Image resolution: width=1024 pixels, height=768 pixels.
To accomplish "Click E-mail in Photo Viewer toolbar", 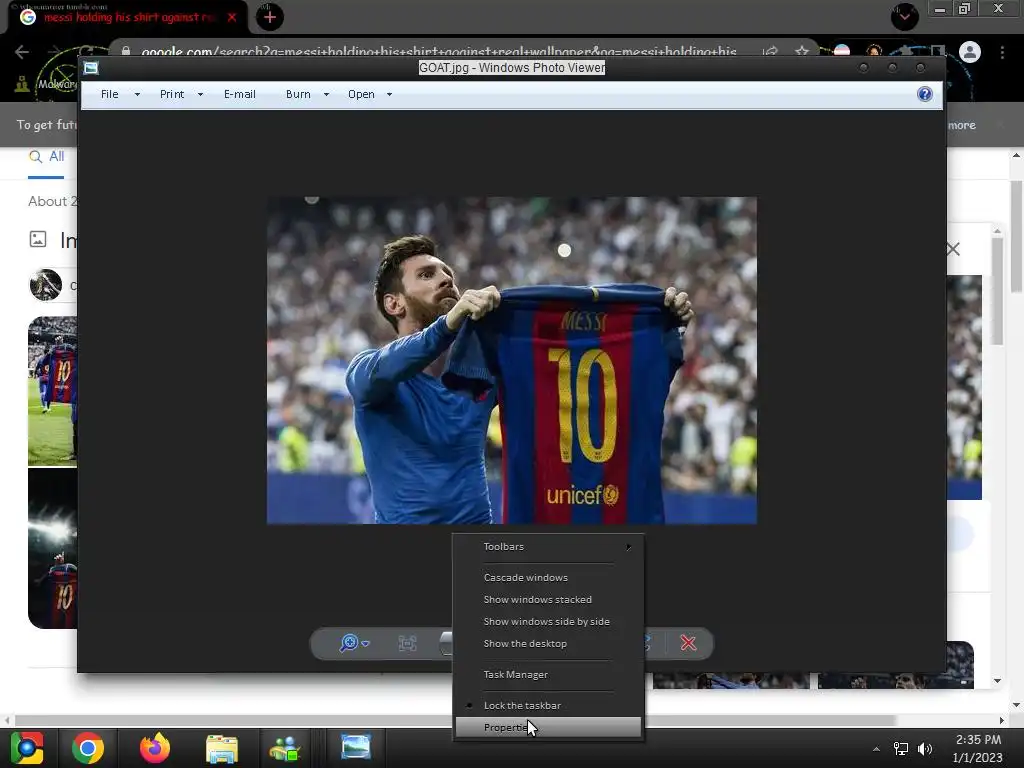I will 240,94.
